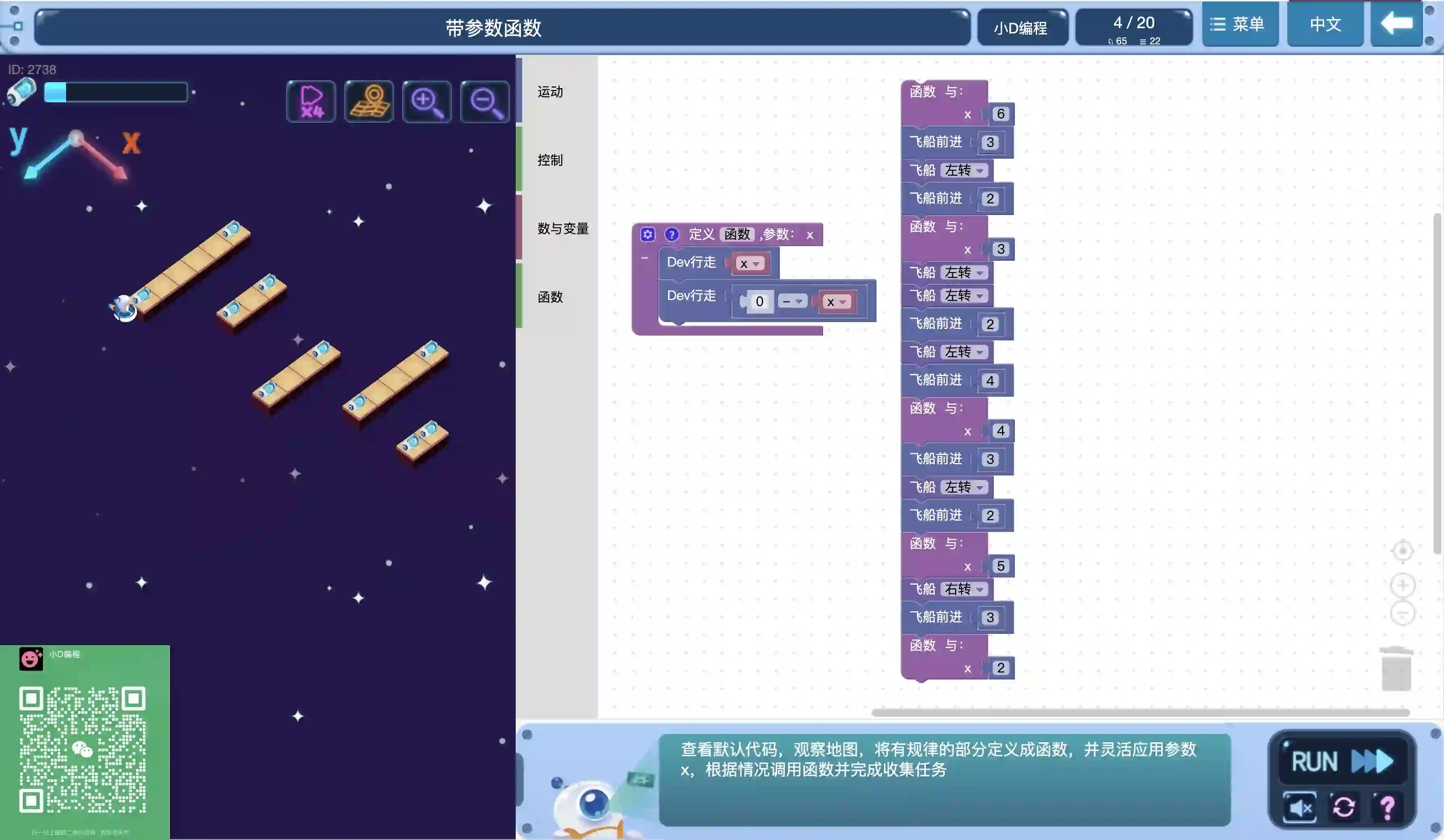Switch language with 中文 button
Image resolution: width=1444 pixels, height=840 pixels.
pyautogui.click(x=1325, y=24)
